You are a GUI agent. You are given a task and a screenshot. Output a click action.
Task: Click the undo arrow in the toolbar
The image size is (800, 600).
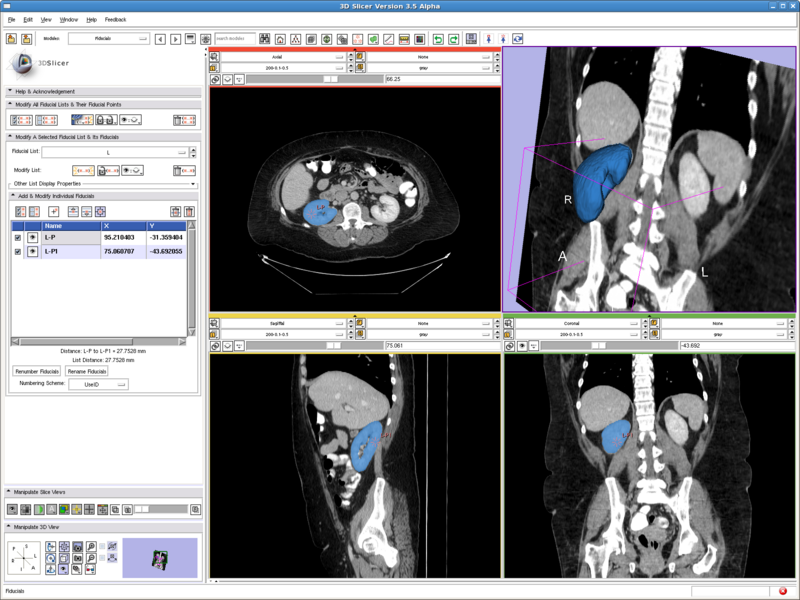pos(437,39)
